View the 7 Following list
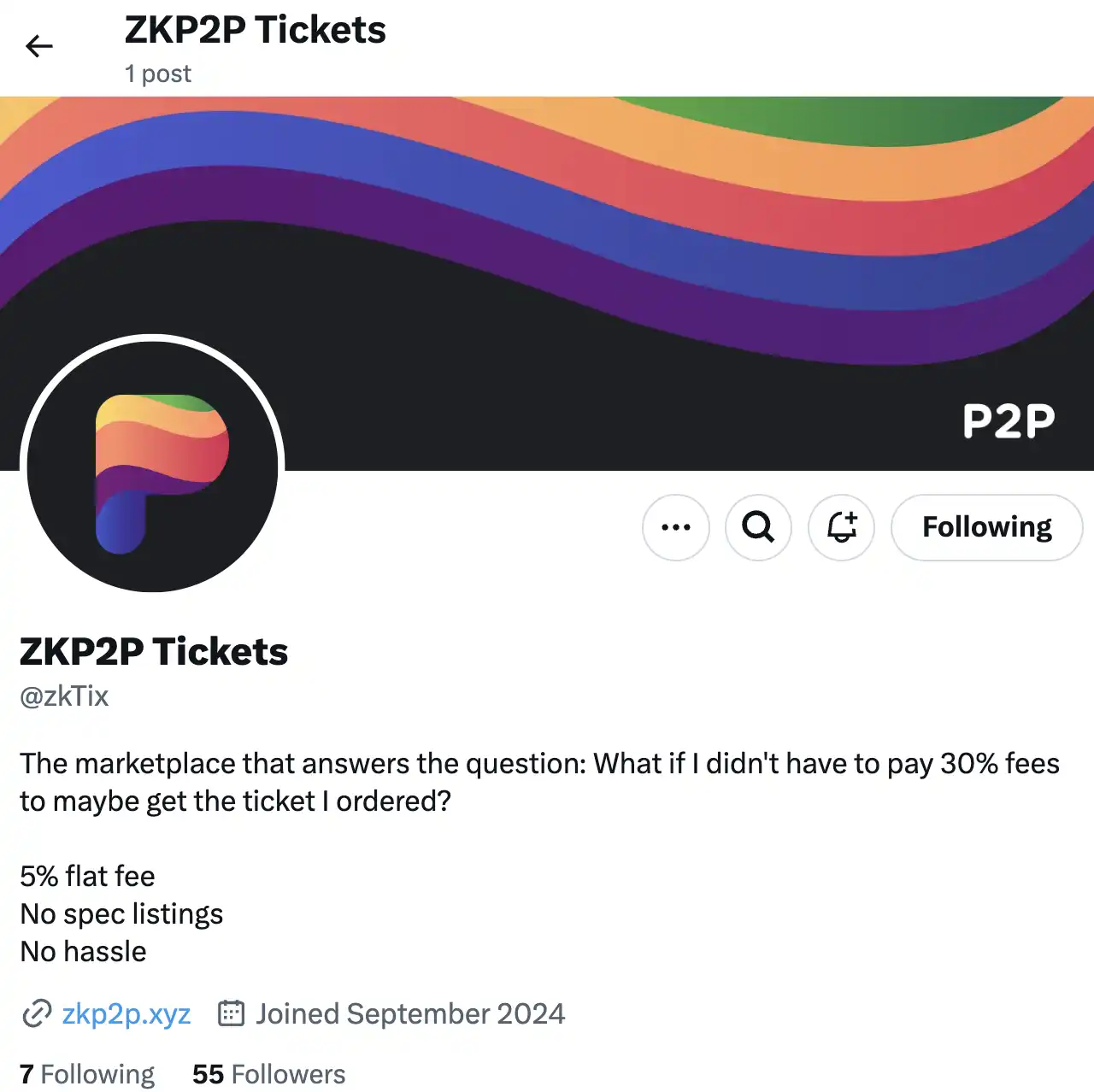 [87, 1074]
